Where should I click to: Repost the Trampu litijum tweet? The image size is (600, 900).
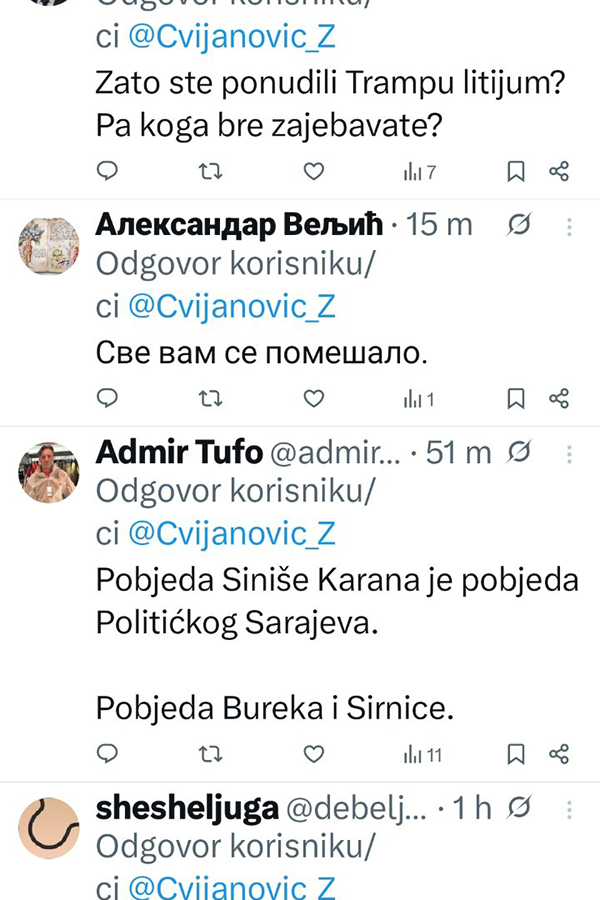209,172
